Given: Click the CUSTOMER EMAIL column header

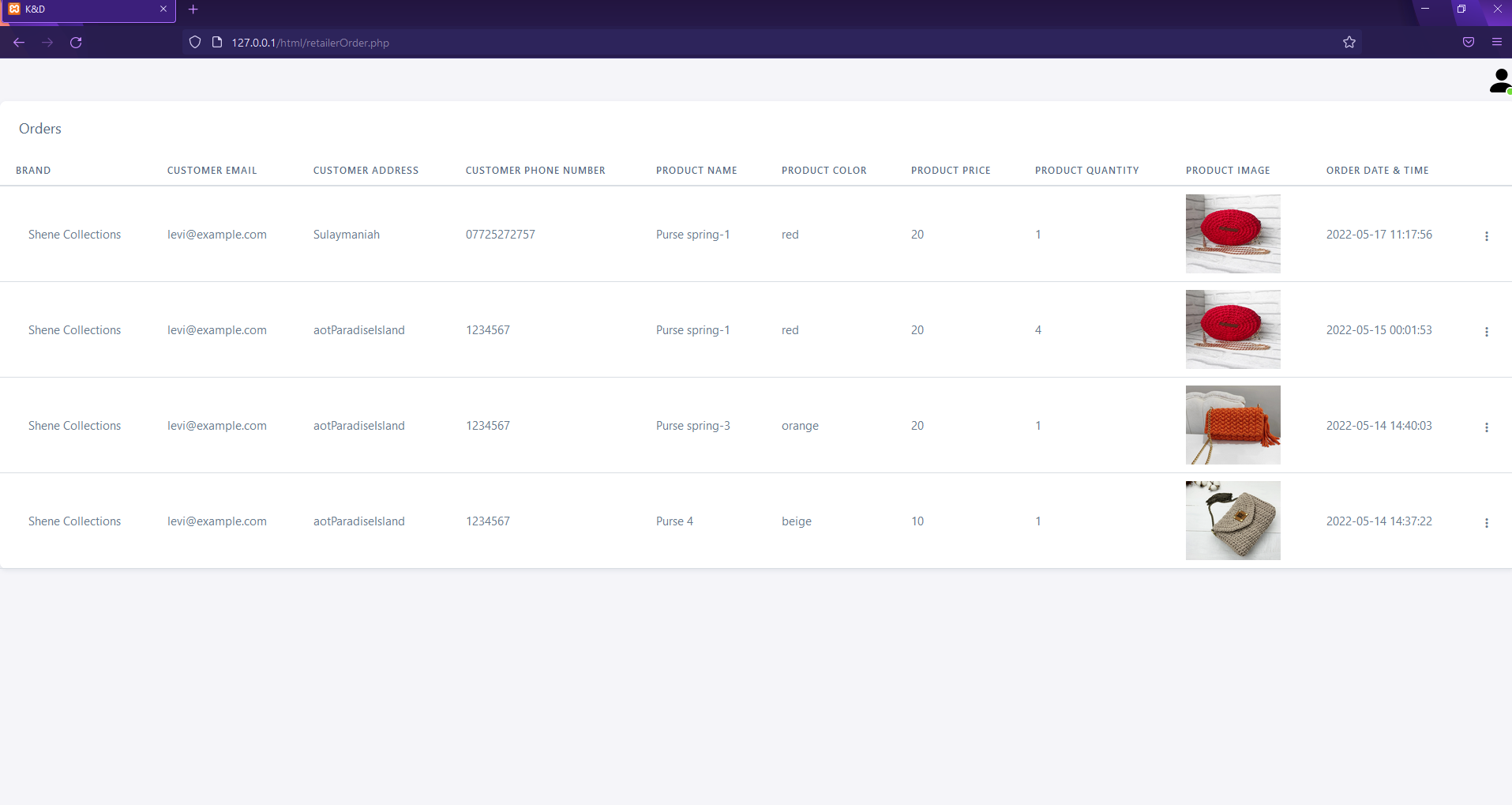Looking at the screenshot, I should tap(212, 171).
